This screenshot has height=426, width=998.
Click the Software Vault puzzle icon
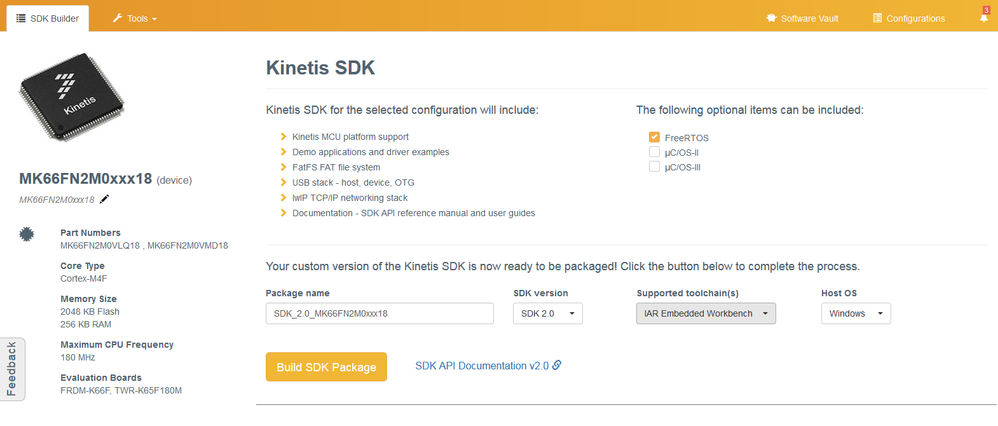(x=771, y=18)
